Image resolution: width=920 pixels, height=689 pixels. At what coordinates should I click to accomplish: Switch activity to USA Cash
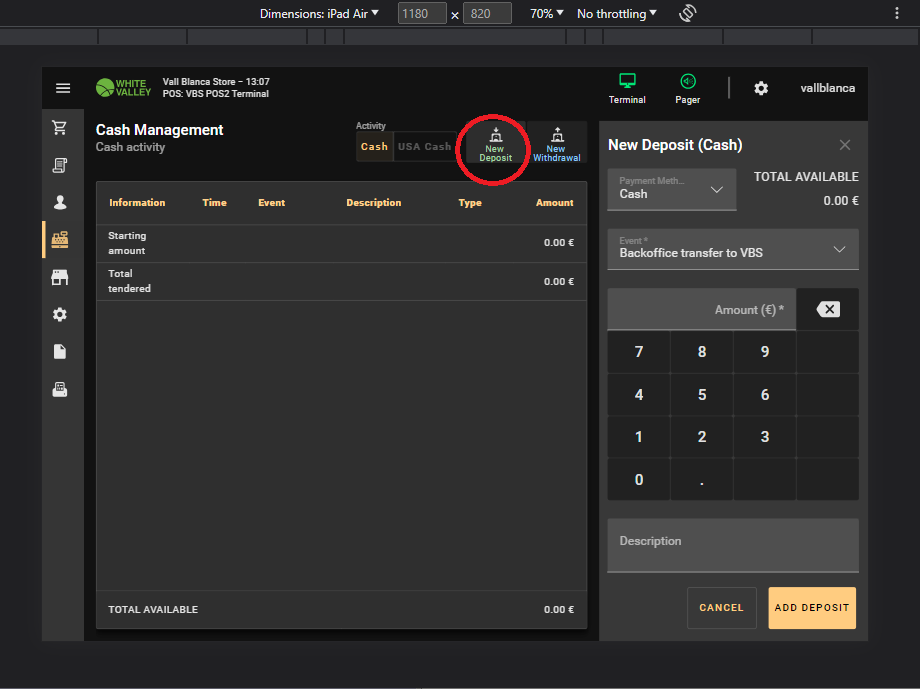tap(425, 147)
